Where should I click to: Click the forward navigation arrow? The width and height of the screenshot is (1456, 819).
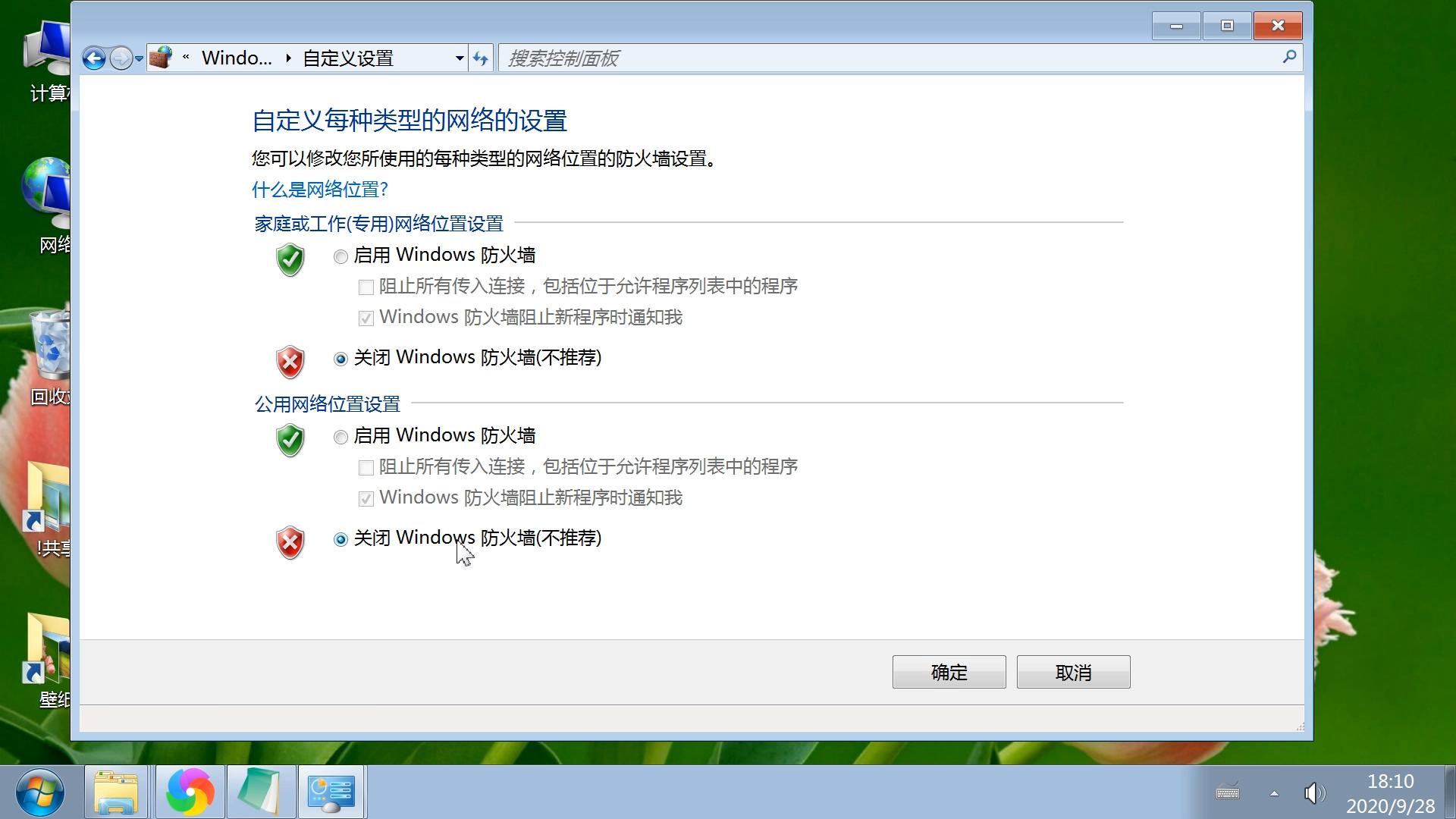(x=120, y=58)
